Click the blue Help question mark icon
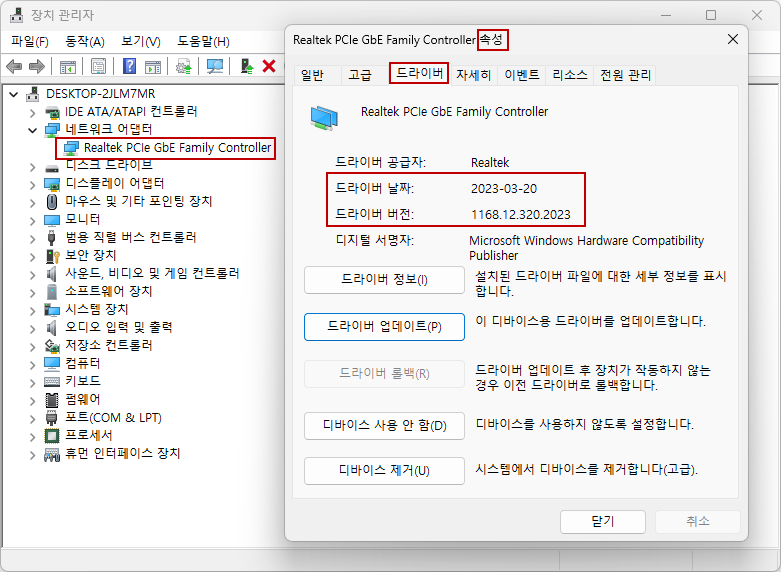This screenshot has height=572, width=781. click(x=129, y=66)
